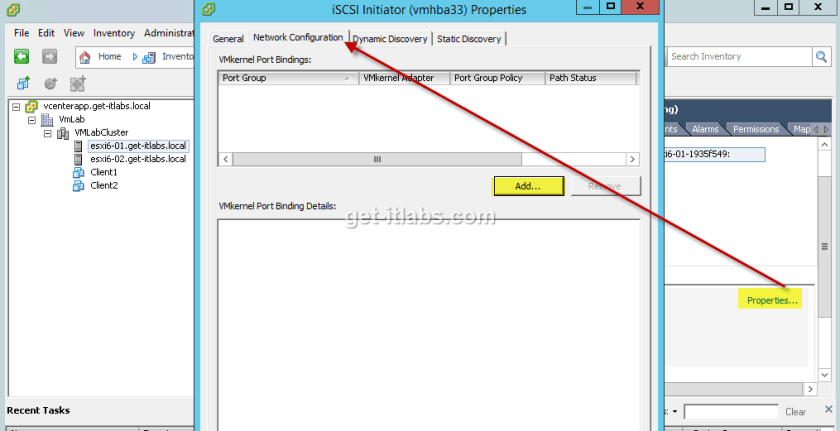Select VMLabCluster in inventory tree
Image resolution: width=840 pixels, height=431 pixels.
(101, 133)
